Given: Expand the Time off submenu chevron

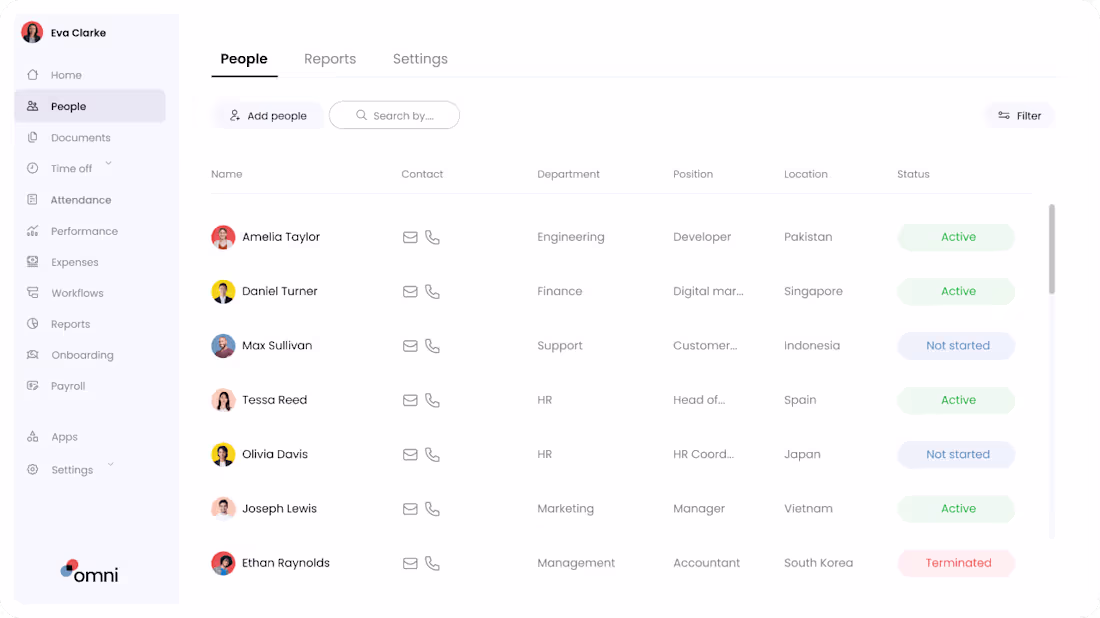Looking at the screenshot, I should click(109, 164).
